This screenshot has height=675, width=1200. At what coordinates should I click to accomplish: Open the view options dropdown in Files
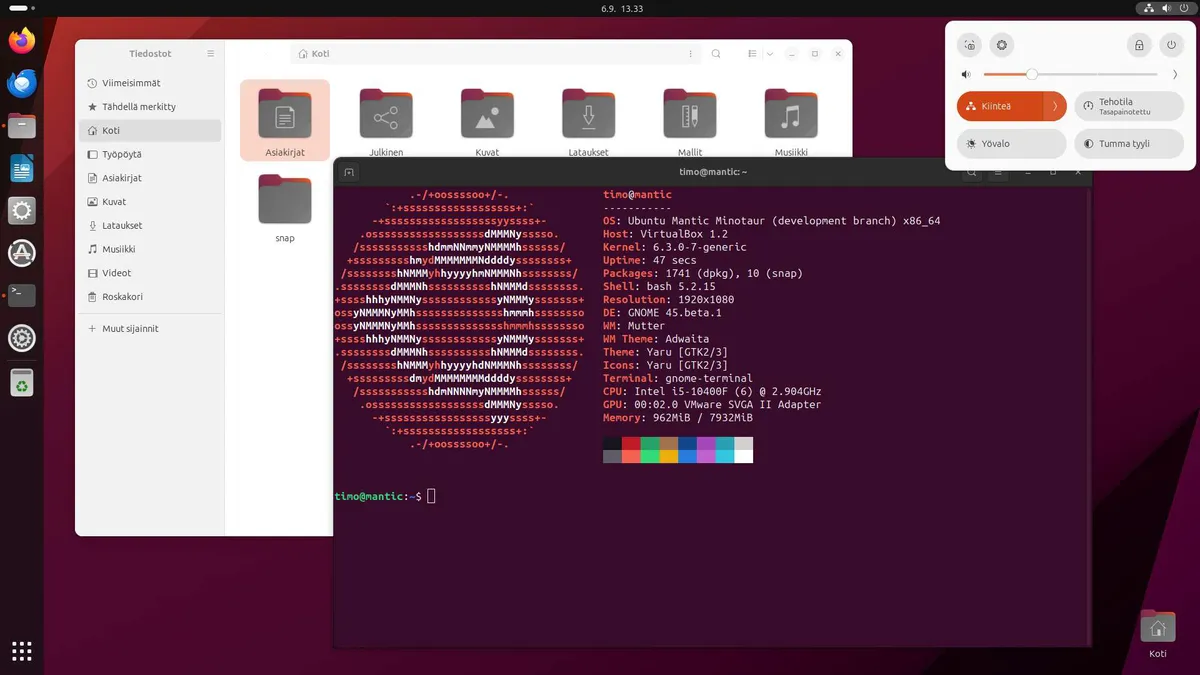click(768, 53)
